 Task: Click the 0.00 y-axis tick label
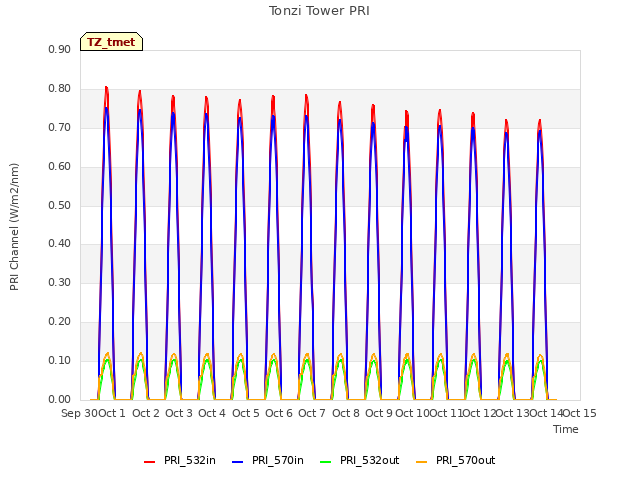(x=60, y=400)
